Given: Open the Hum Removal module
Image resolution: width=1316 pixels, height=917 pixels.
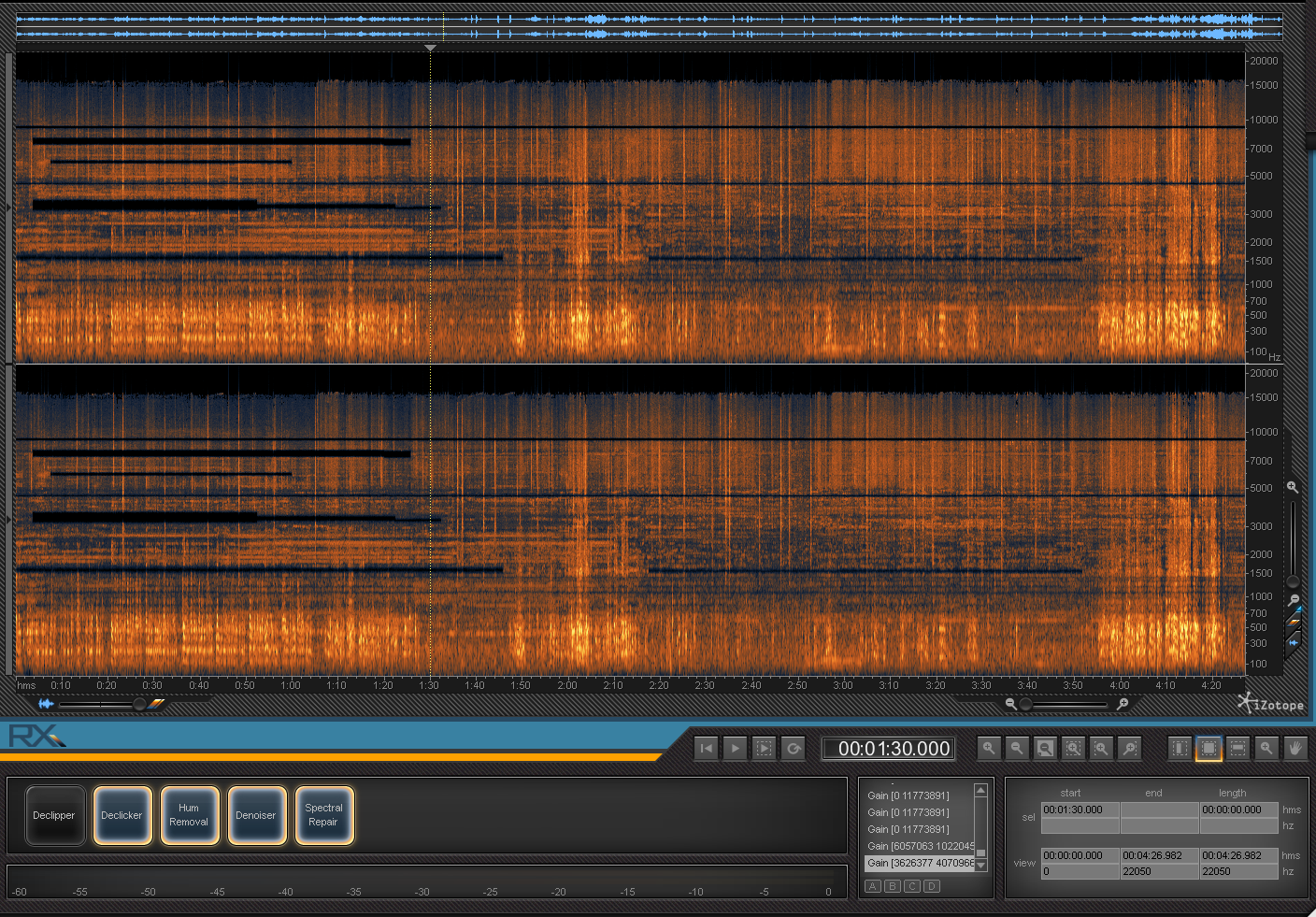Looking at the screenshot, I should coord(189,815).
